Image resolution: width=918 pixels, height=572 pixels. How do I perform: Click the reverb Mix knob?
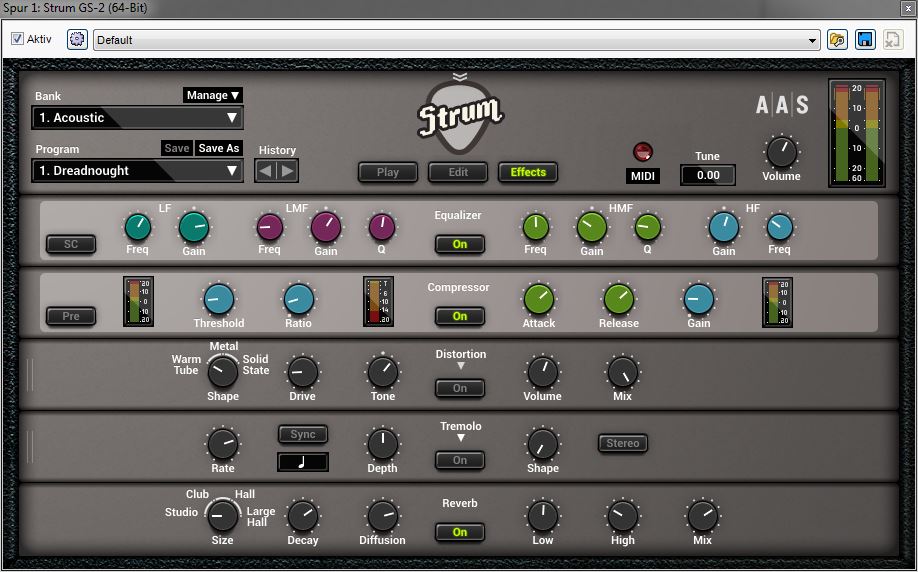point(703,516)
